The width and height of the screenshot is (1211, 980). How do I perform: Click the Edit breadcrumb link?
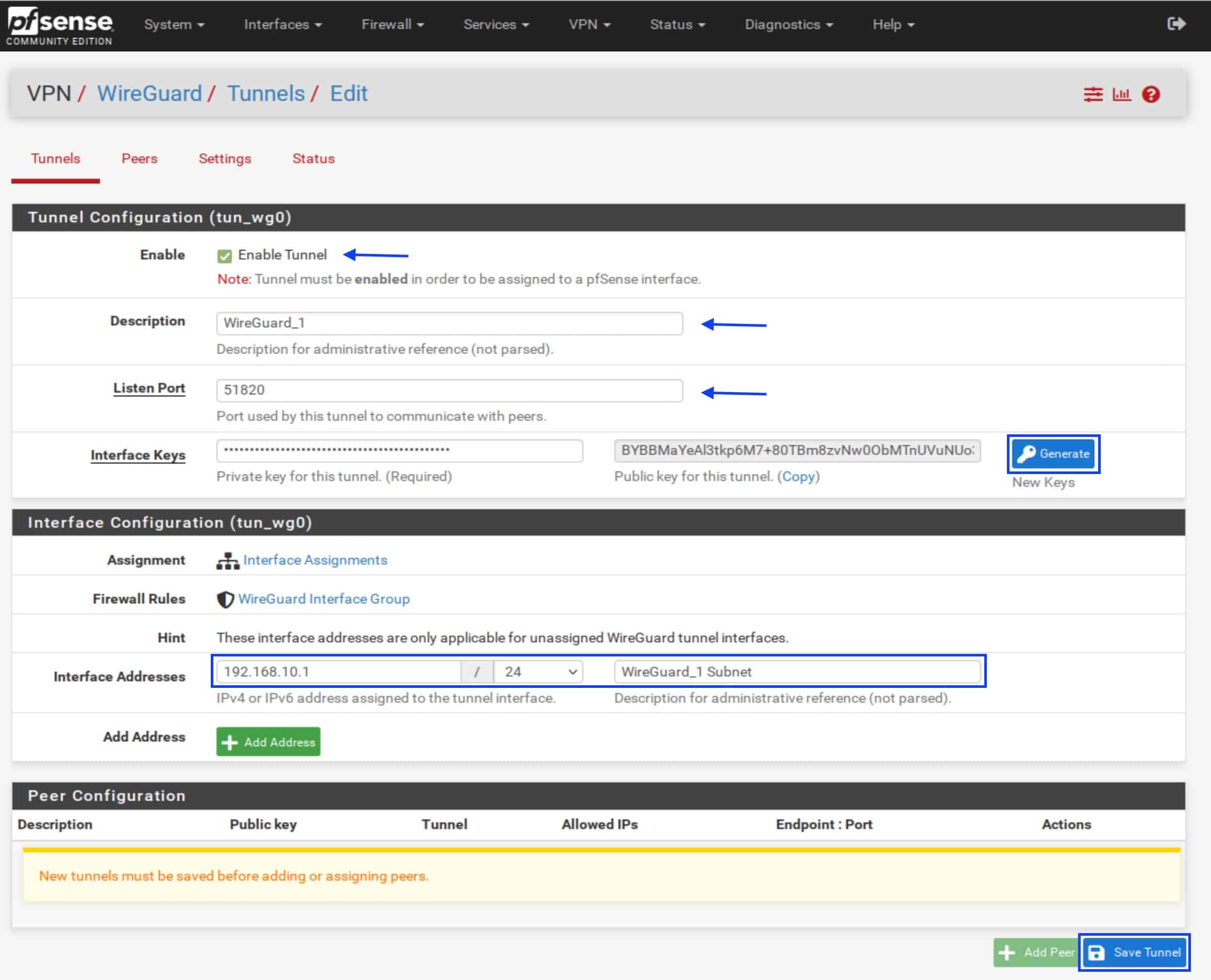pyautogui.click(x=349, y=94)
